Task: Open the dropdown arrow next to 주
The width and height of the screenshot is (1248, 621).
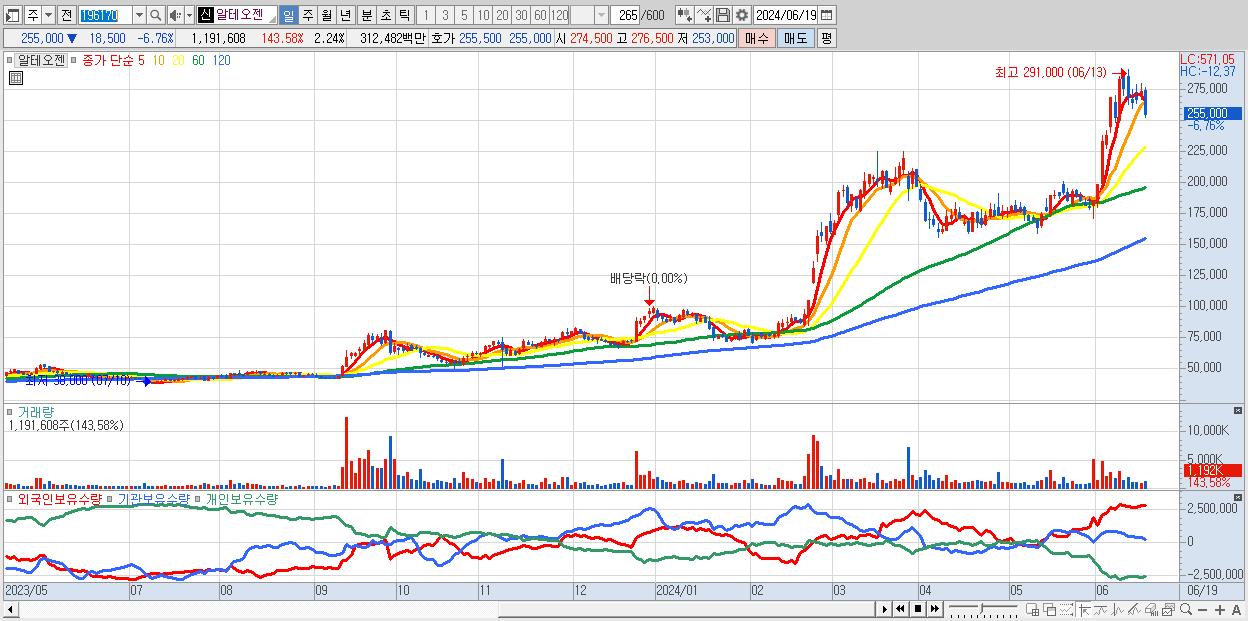Action: (48, 15)
